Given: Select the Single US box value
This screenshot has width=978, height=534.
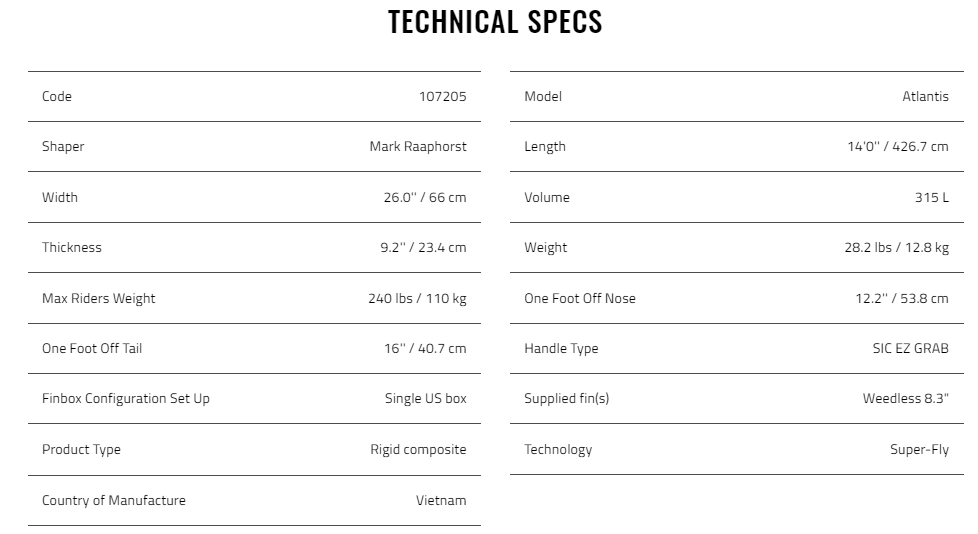Looking at the screenshot, I should 425,399.
